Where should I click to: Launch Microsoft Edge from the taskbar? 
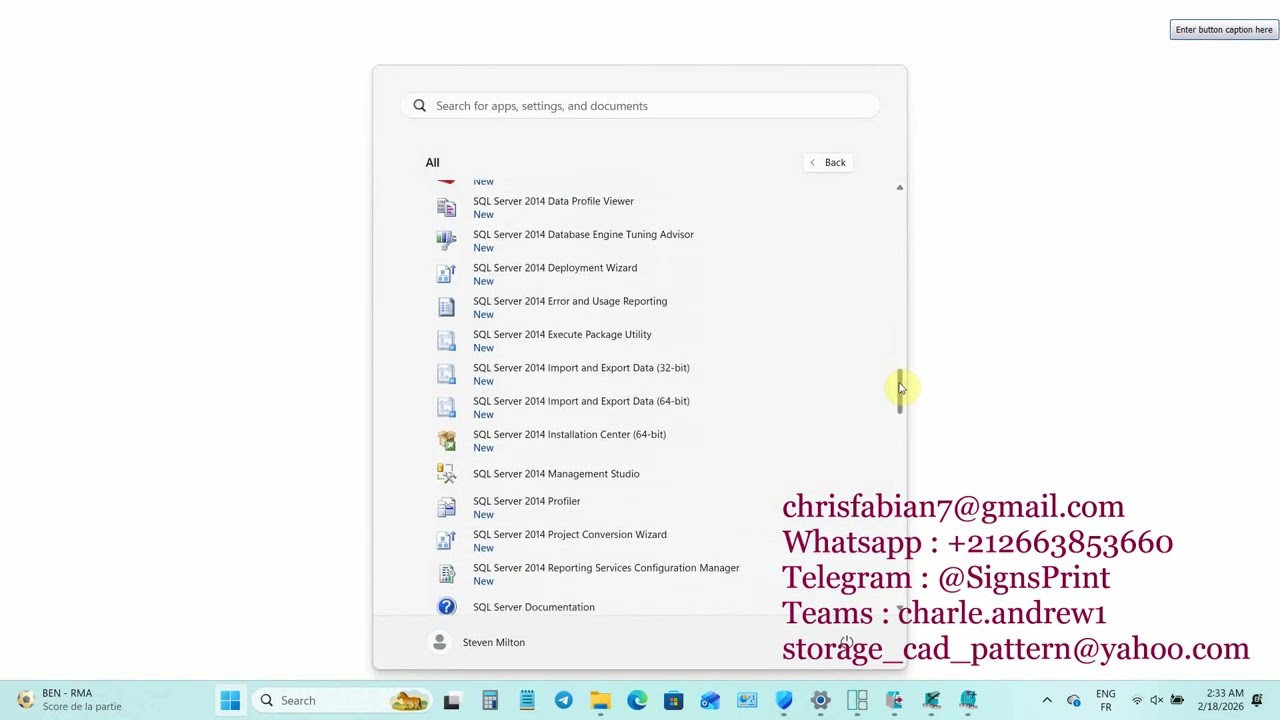pyautogui.click(x=637, y=700)
